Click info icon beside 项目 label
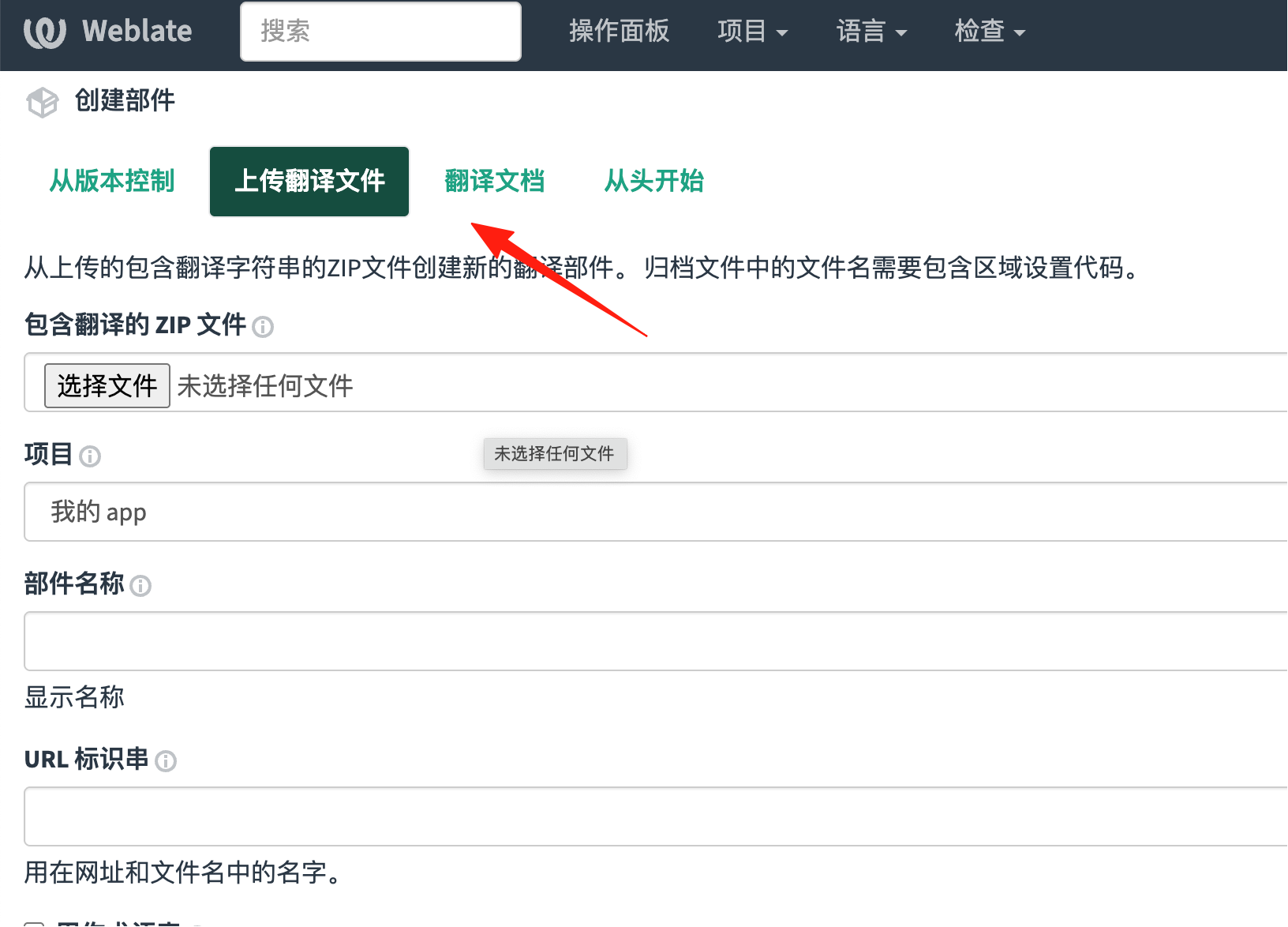This screenshot has width=1288, height=927. point(90,456)
